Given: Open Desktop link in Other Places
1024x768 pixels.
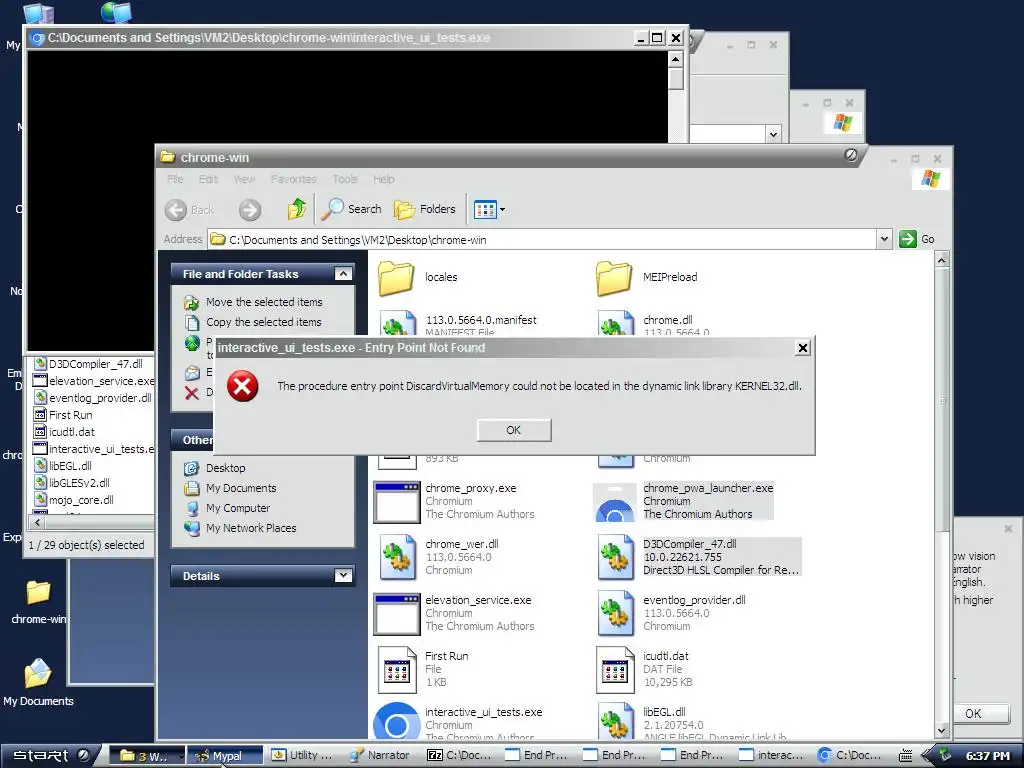Looking at the screenshot, I should 225,468.
